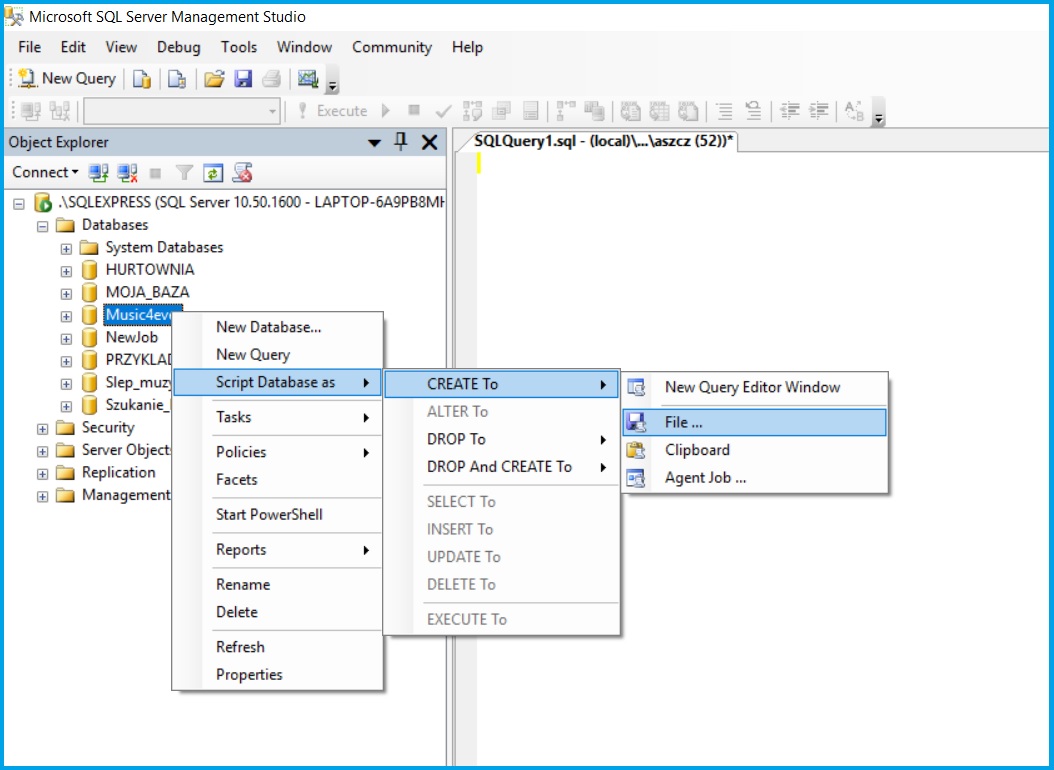Click the Parse checkmark icon
Image resolution: width=1054 pixels, height=770 pixels.
point(443,111)
